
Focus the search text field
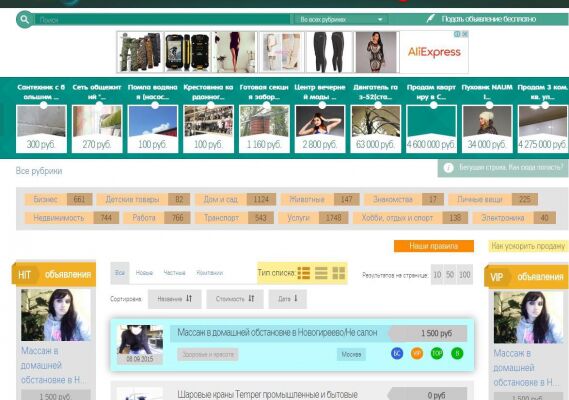[162, 20]
